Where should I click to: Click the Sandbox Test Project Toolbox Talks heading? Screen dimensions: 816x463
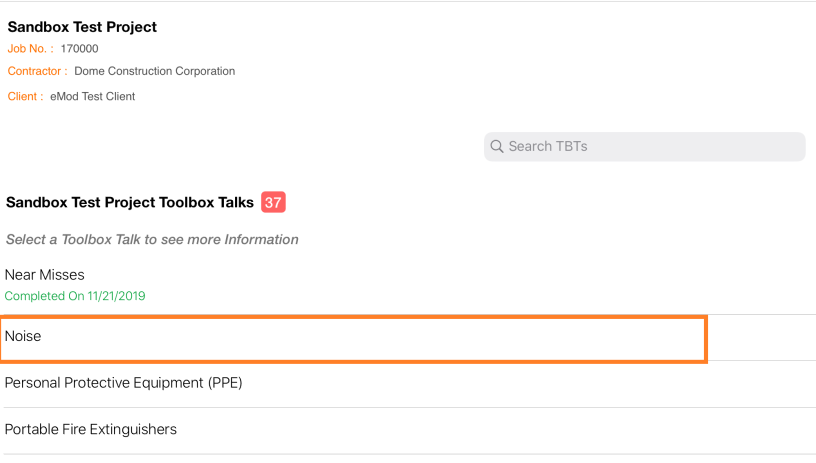click(x=130, y=202)
